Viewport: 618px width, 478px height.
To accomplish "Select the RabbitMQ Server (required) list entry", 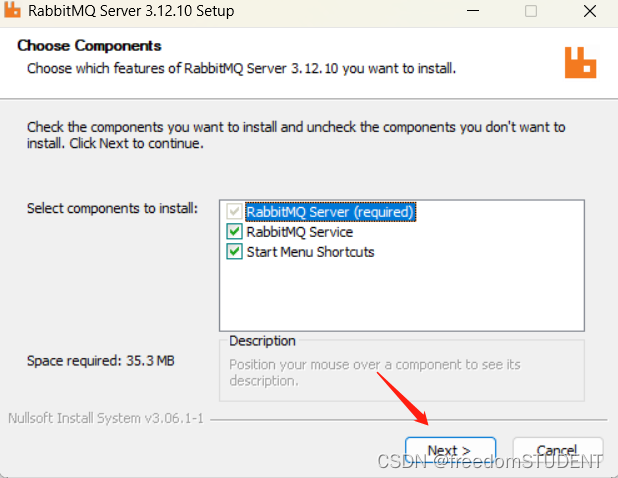I will [x=330, y=212].
